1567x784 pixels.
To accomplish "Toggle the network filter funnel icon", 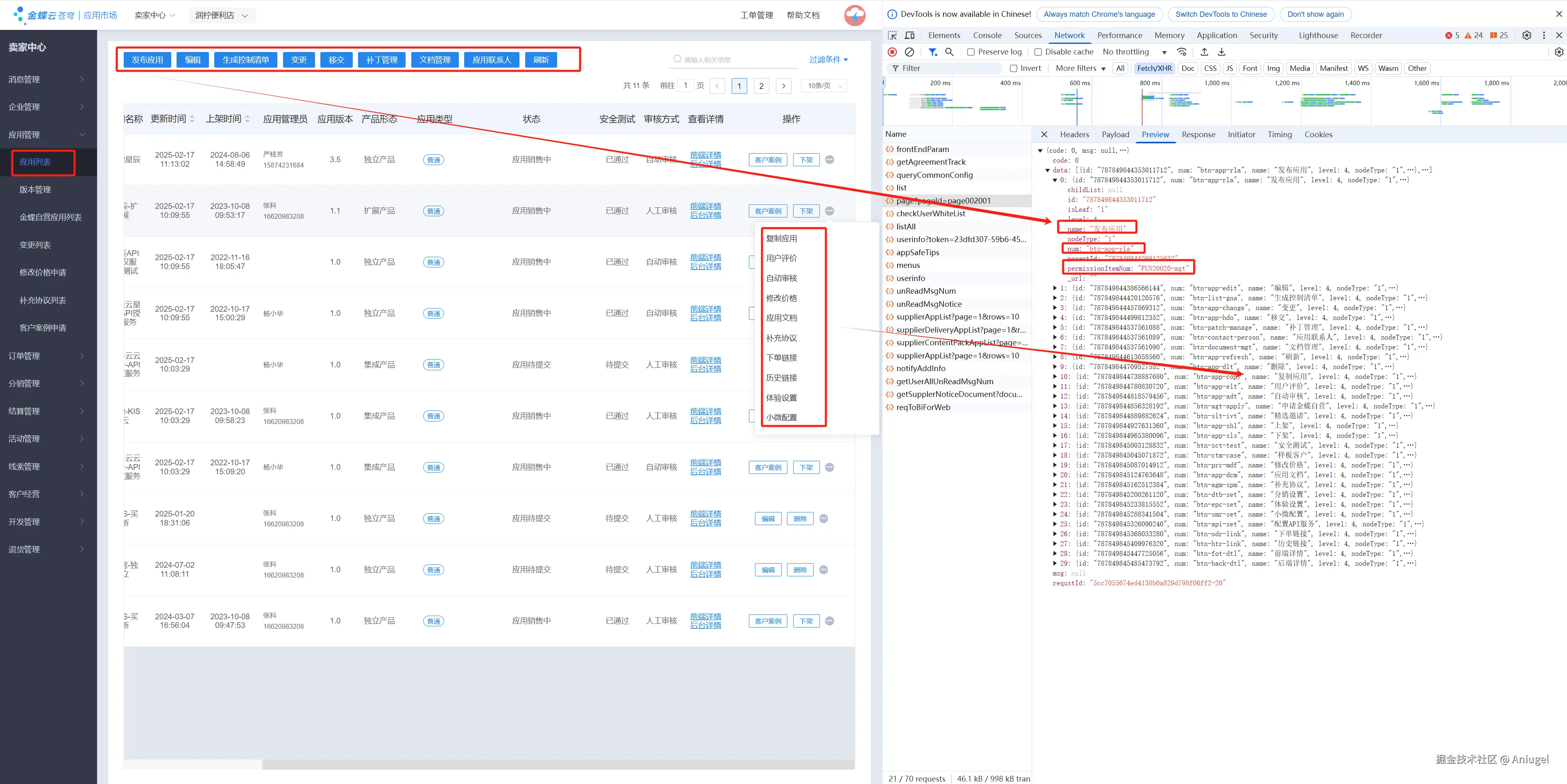I will pyautogui.click(x=932, y=52).
